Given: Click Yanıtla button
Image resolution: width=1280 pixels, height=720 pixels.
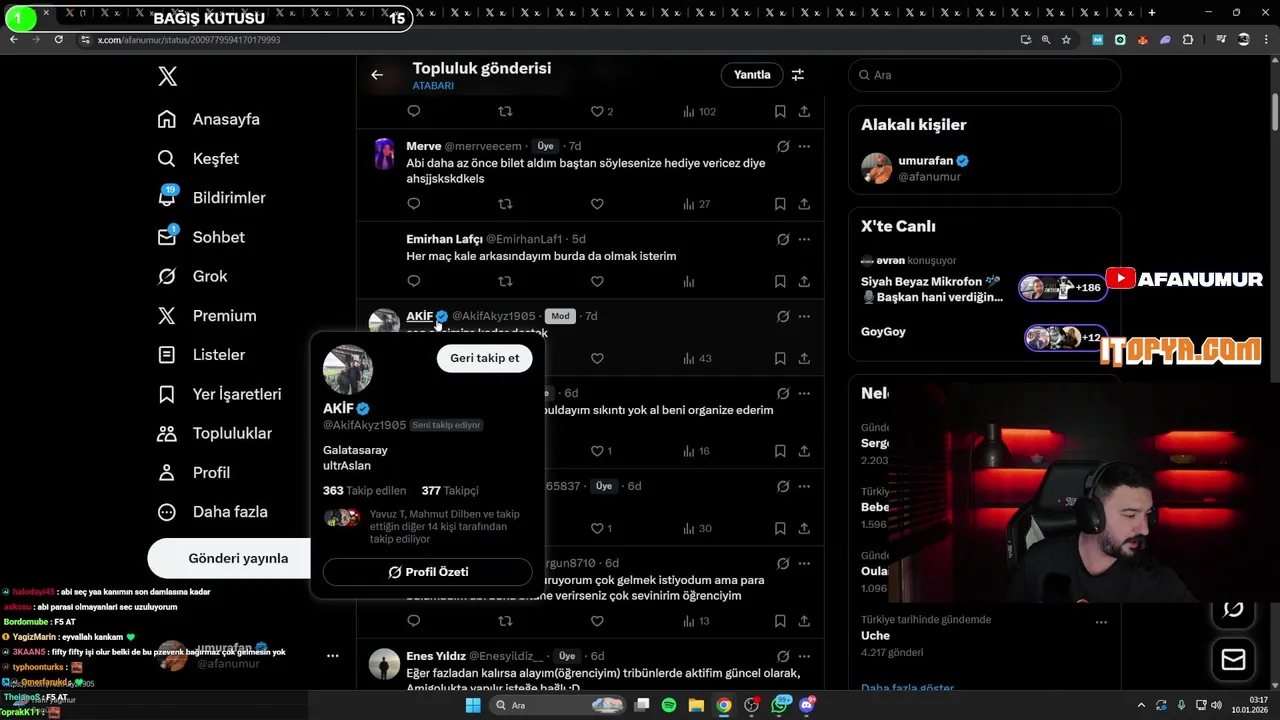Looking at the screenshot, I should [752, 75].
